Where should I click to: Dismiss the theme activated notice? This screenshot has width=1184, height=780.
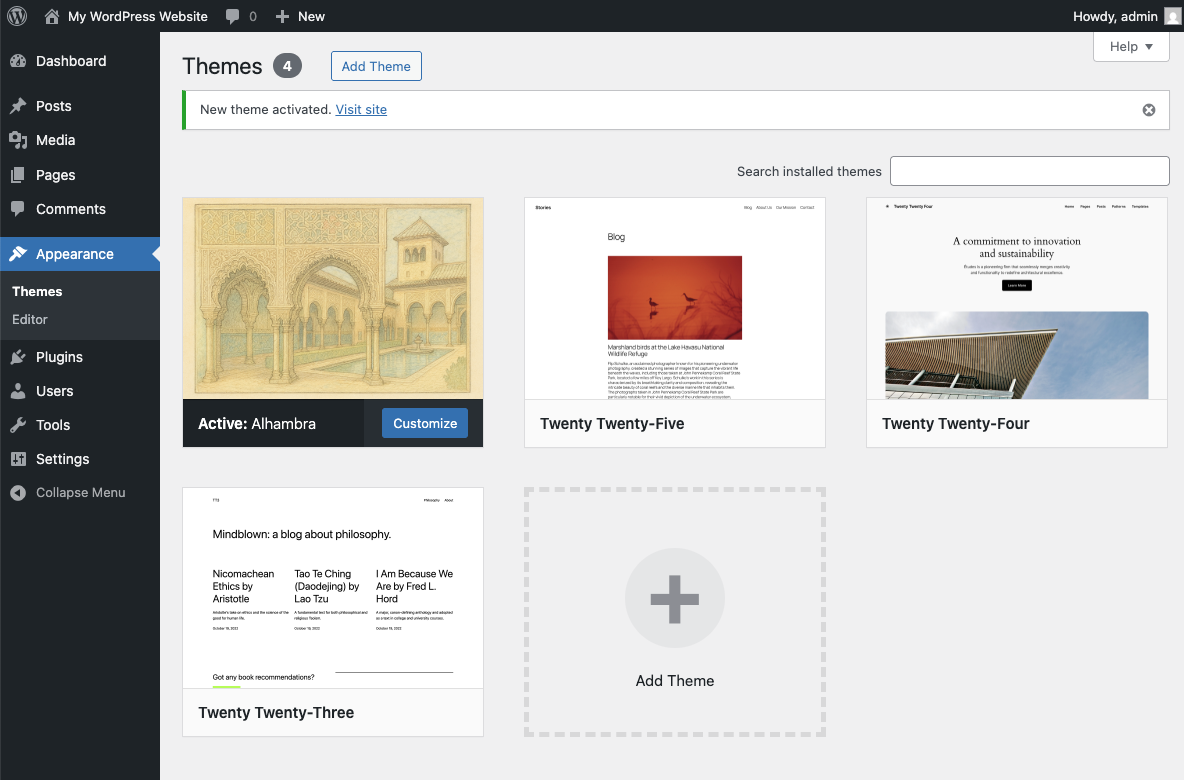1149,110
